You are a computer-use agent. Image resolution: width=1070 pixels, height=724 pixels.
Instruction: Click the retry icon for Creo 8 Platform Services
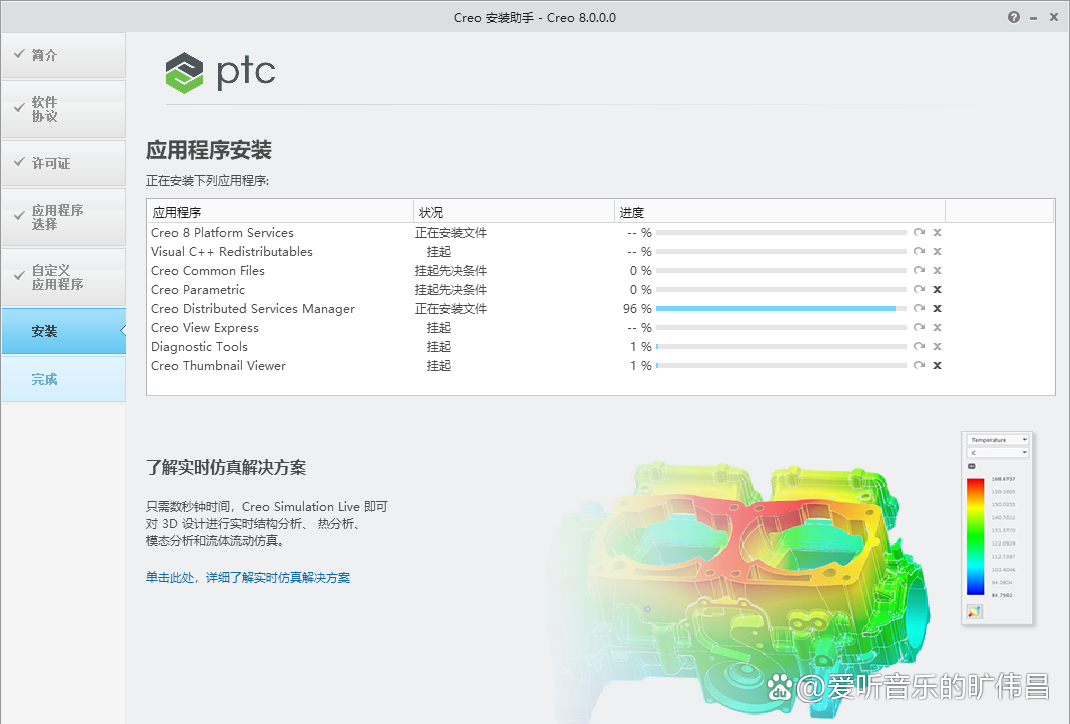(x=919, y=233)
